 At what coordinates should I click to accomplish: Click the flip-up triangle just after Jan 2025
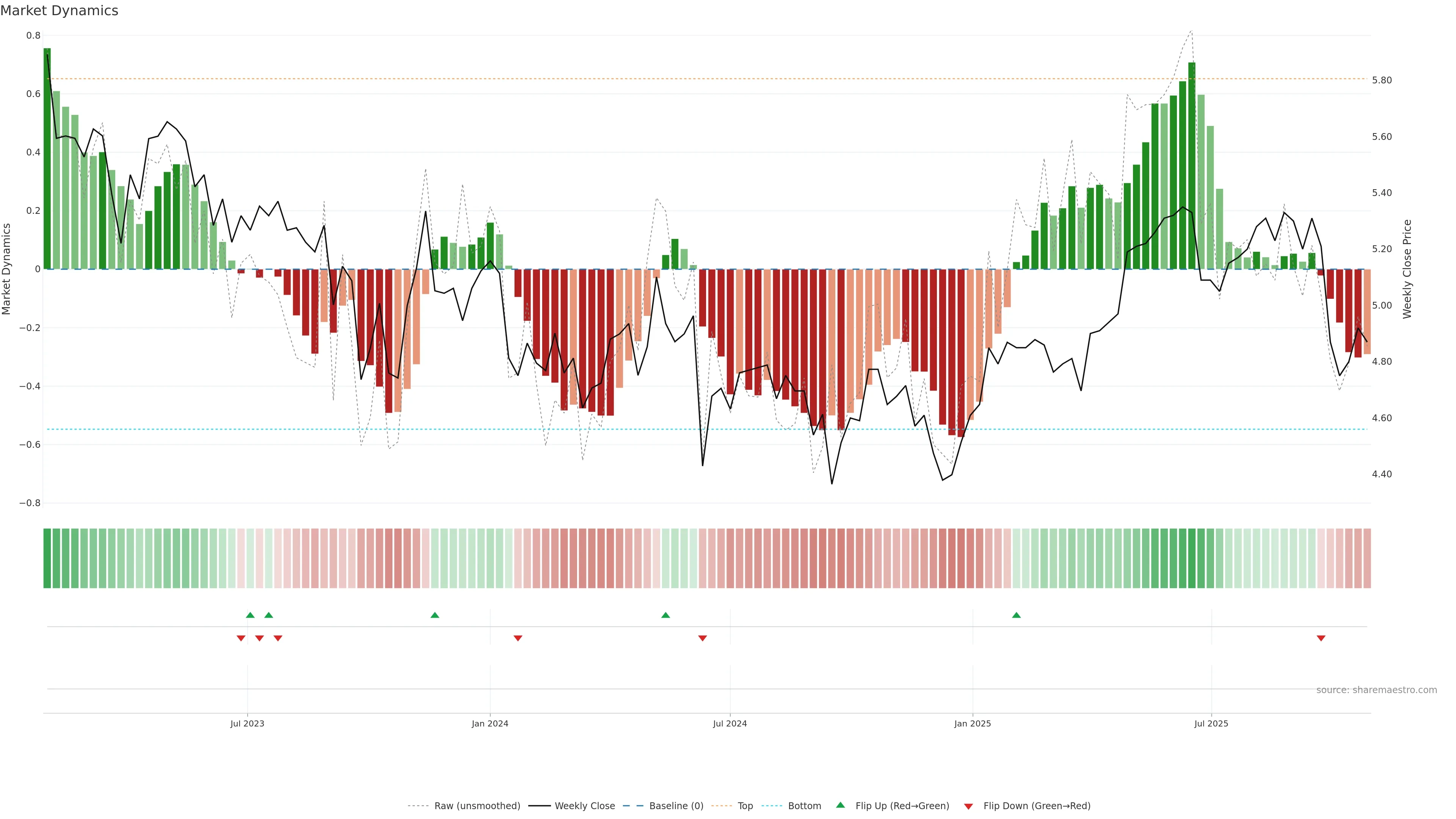[1016, 615]
